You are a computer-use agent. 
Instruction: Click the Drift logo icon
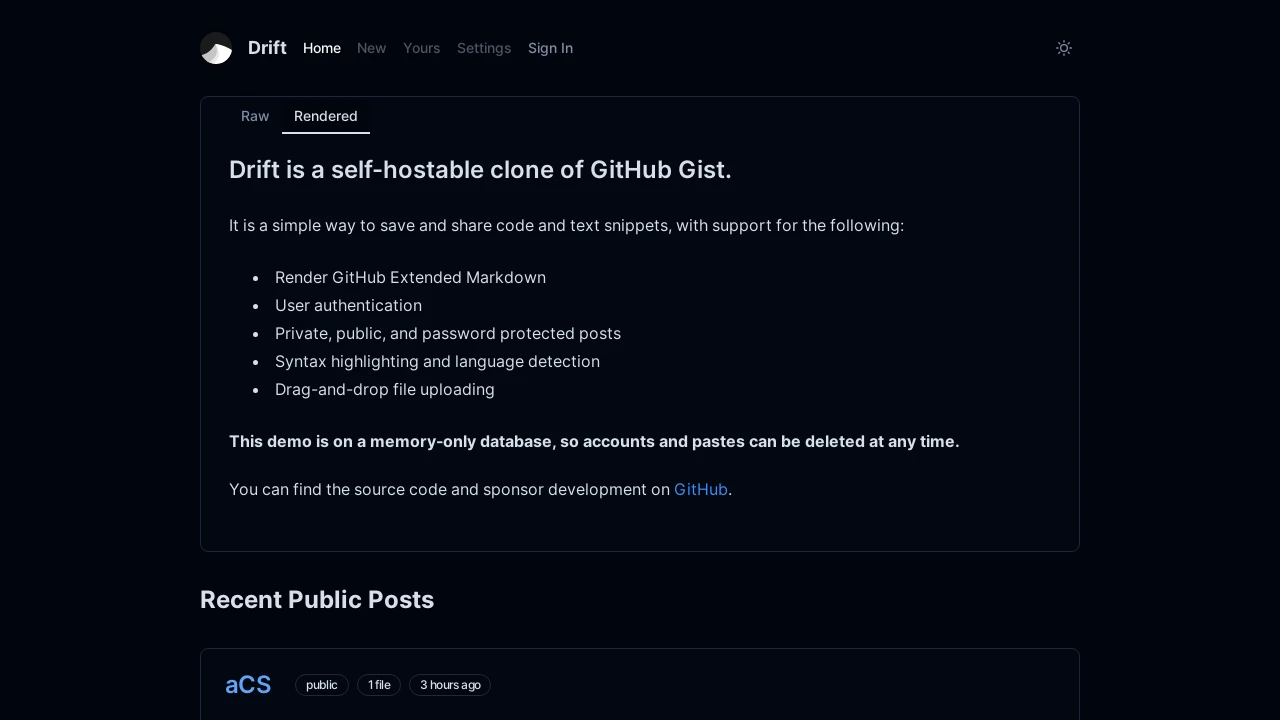(216, 48)
